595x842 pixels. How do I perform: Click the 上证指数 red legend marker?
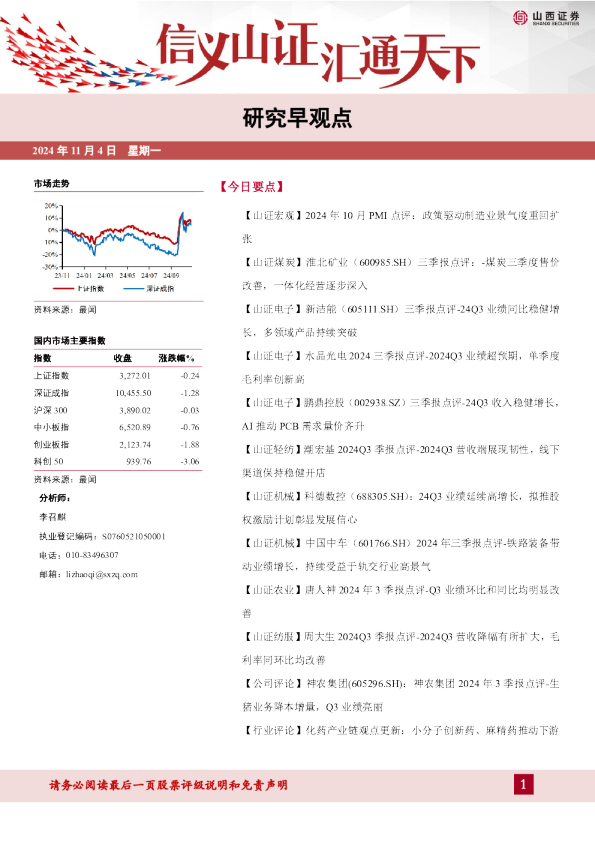[63, 289]
